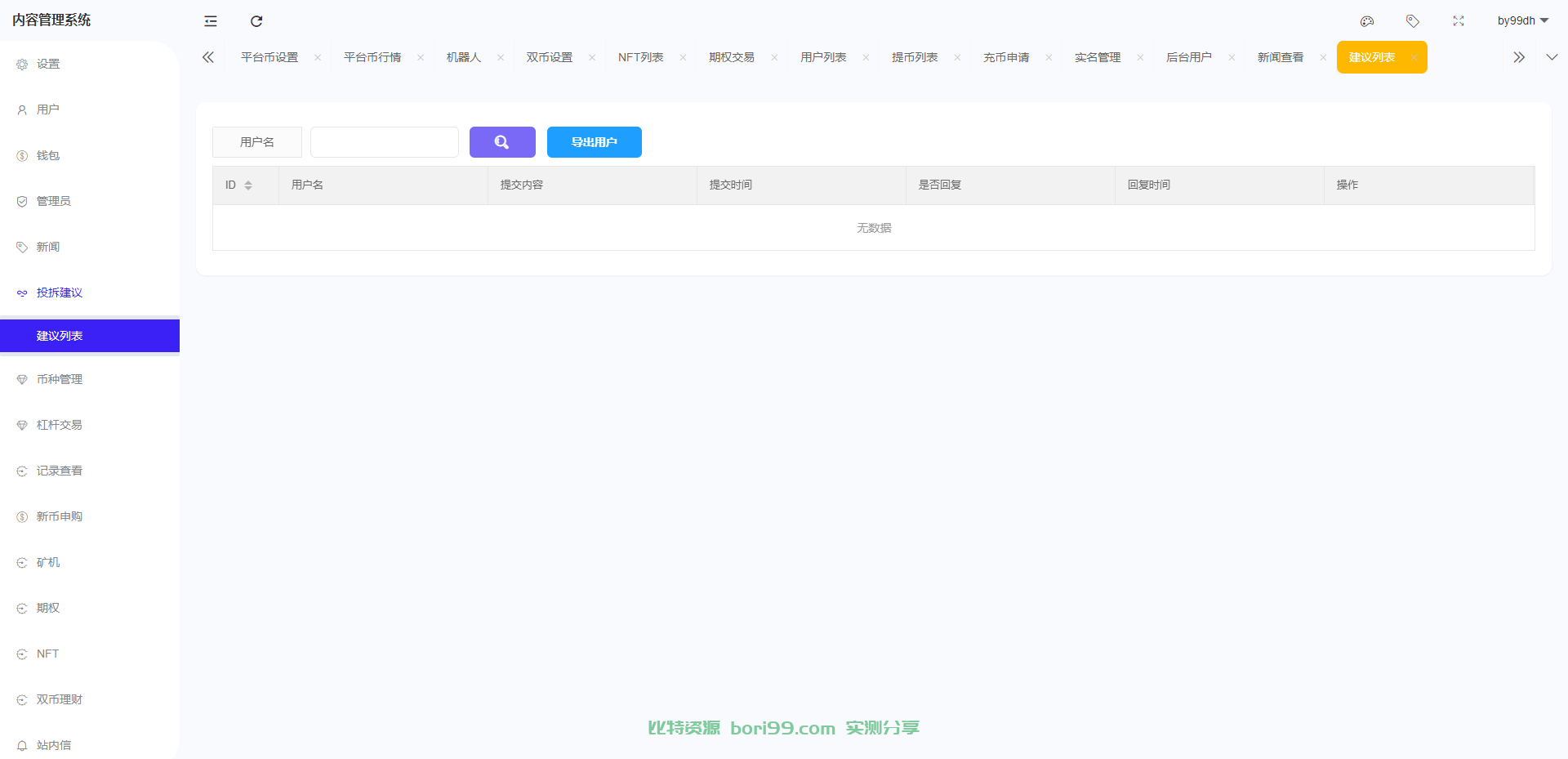Expand the 币种管理 sidebar menu
1568x759 pixels.
90,379
